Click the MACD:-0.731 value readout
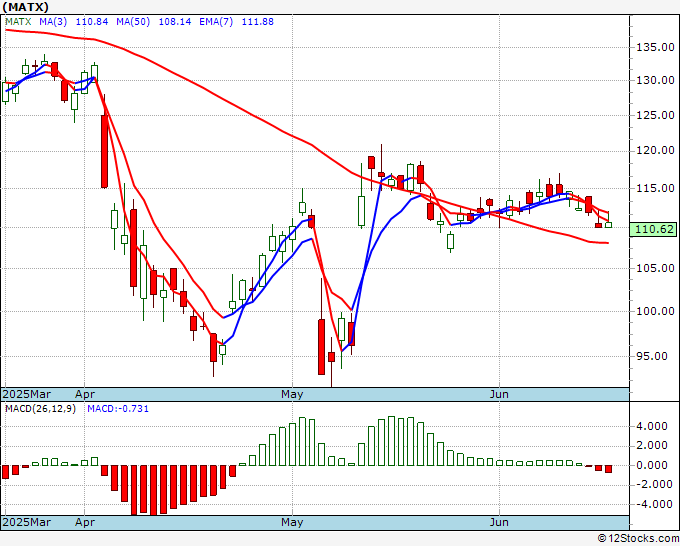Image resolution: width=680 pixels, height=546 pixels. click(x=118, y=409)
